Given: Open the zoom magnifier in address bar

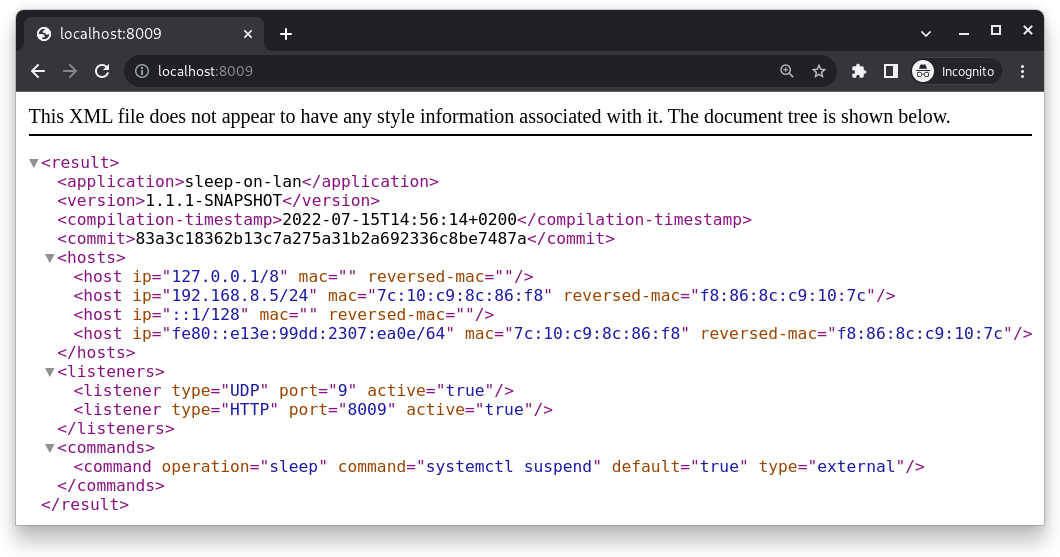Looking at the screenshot, I should point(786,71).
